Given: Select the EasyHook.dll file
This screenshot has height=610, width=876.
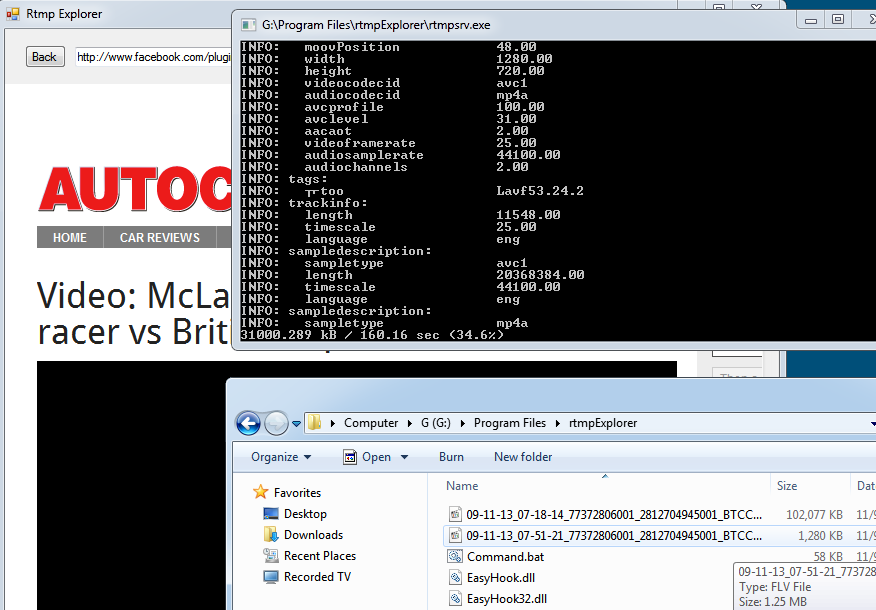Looking at the screenshot, I should point(501,578).
